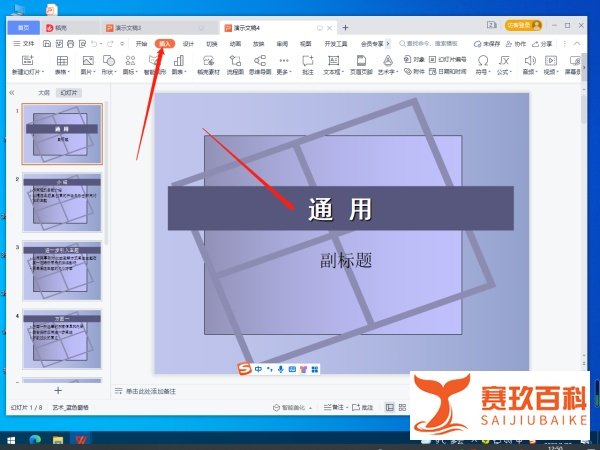This screenshot has width=600, height=450.
Task: Open the Transitions (切换) ribbon tab
Action: (212, 44)
